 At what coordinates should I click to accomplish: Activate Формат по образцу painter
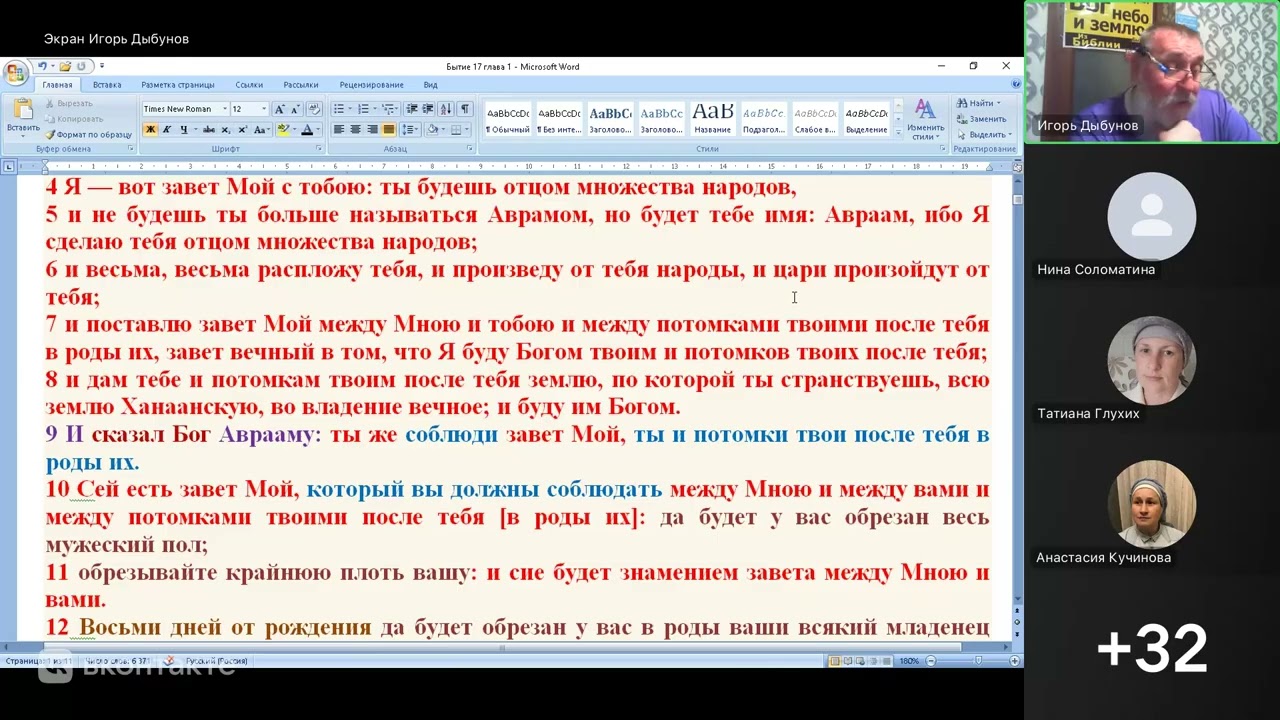point(88,134)
